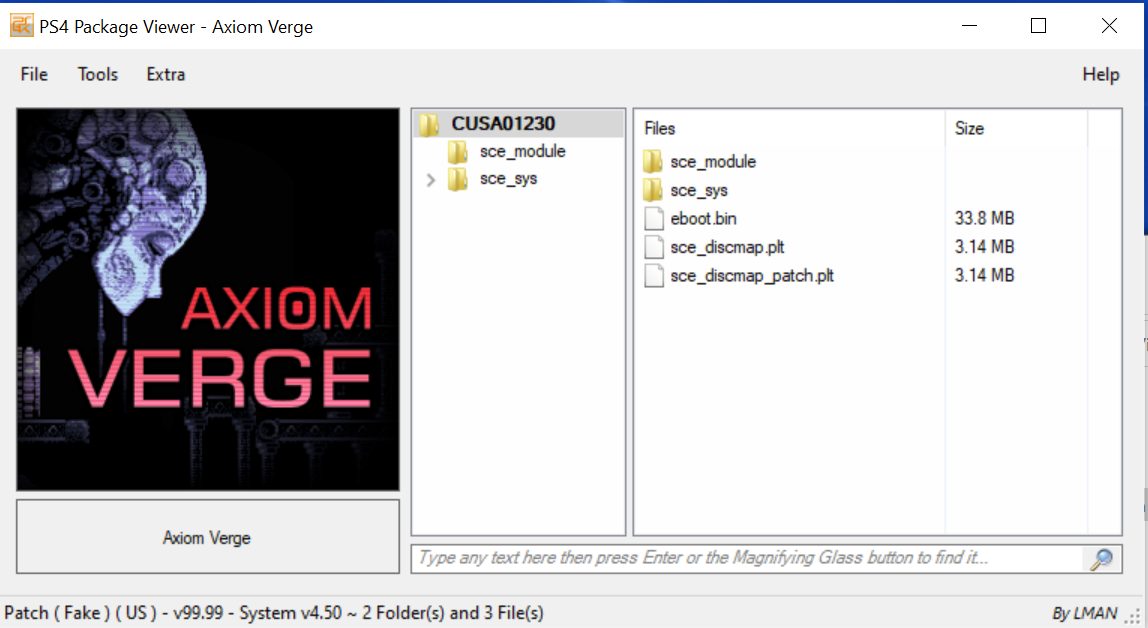Click the By LMAN credit text
The height and width of the screenshot is (628, 1148).
pos(1084,613)
